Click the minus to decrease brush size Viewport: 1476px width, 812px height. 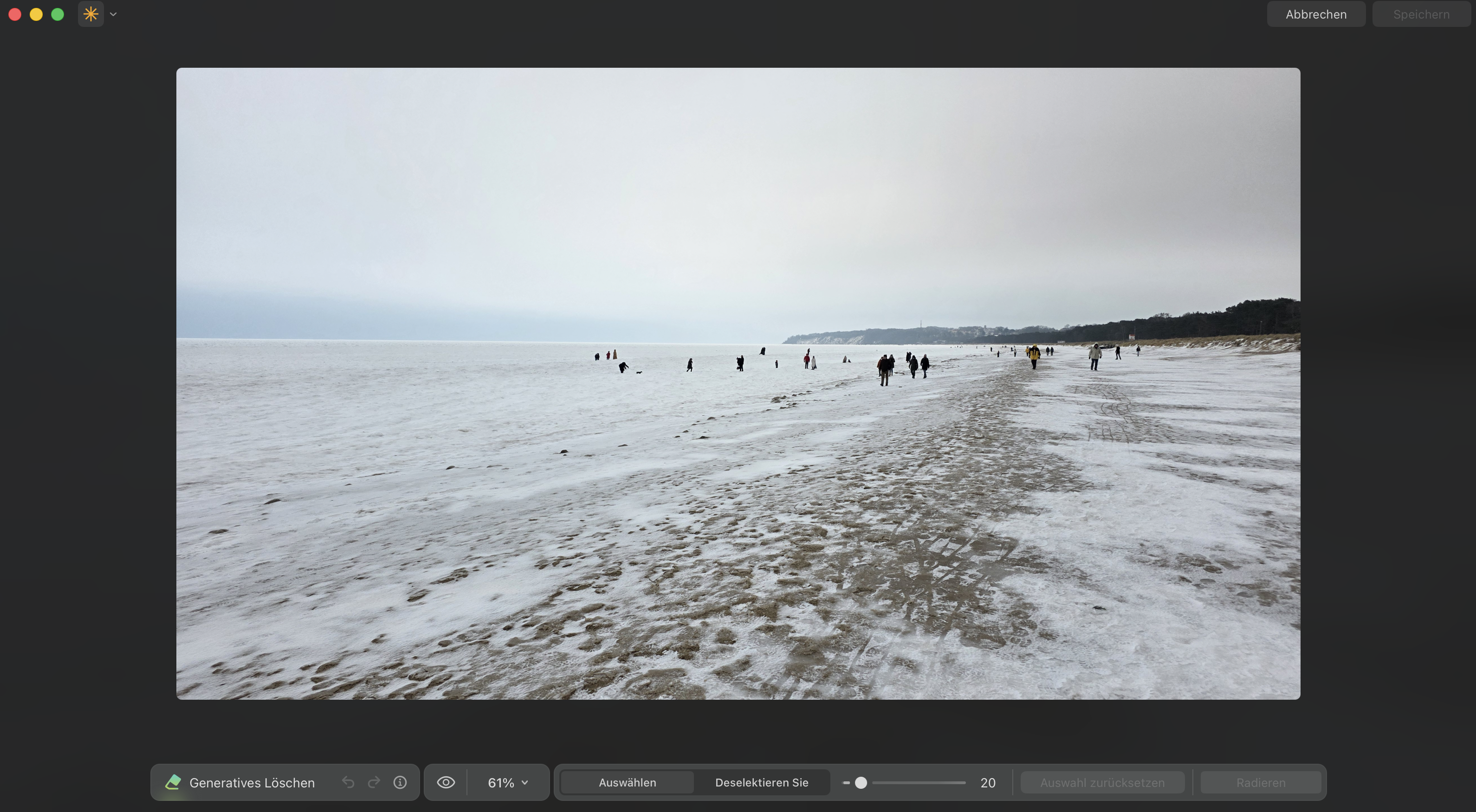(846, 782)
